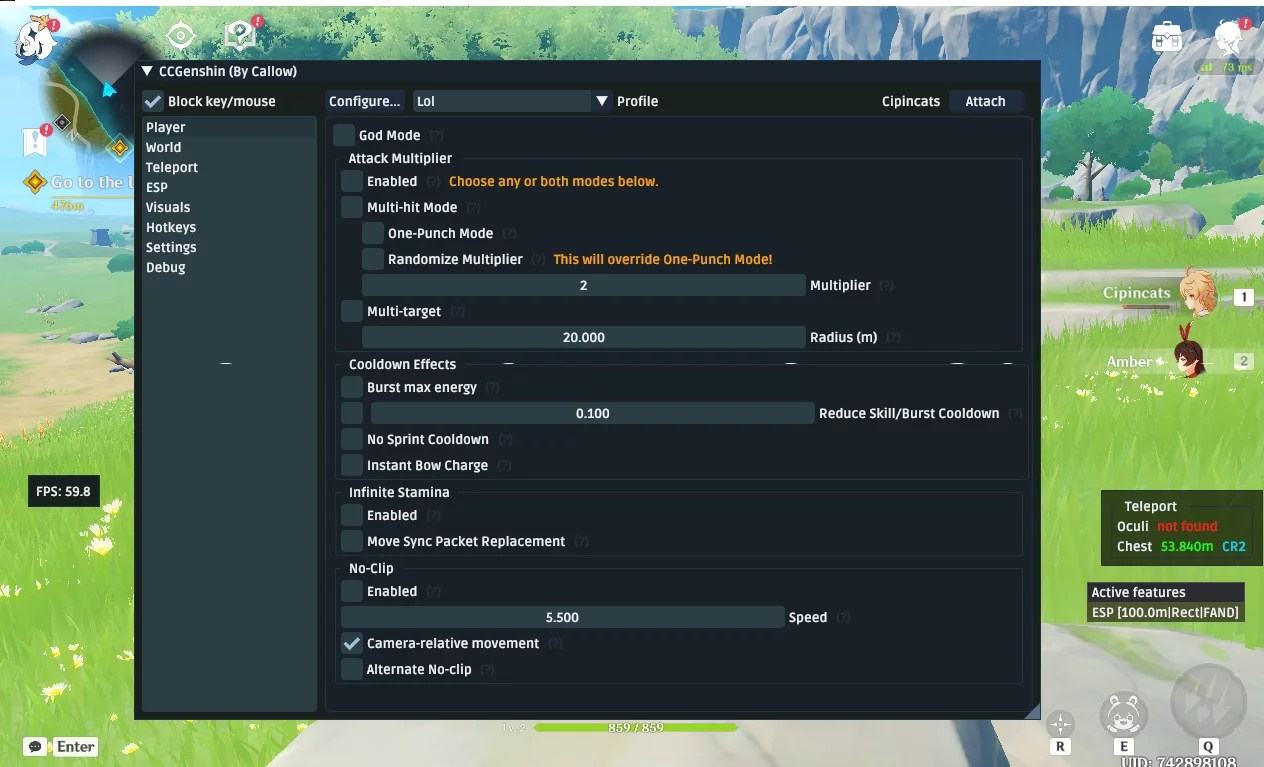The image size is (1264, 767).
Task: Click God Mode help (?) marker
Action: pyautogui.click(x=436, y=136)
